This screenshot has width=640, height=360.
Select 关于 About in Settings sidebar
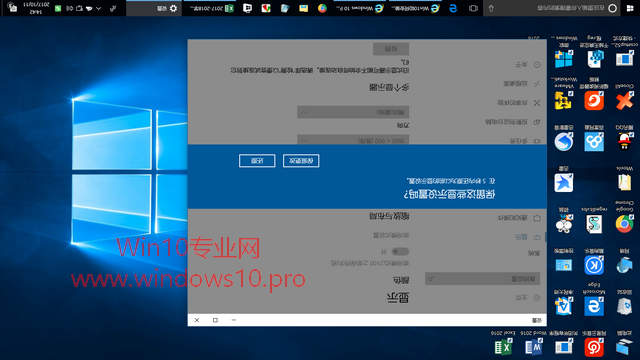528,64
